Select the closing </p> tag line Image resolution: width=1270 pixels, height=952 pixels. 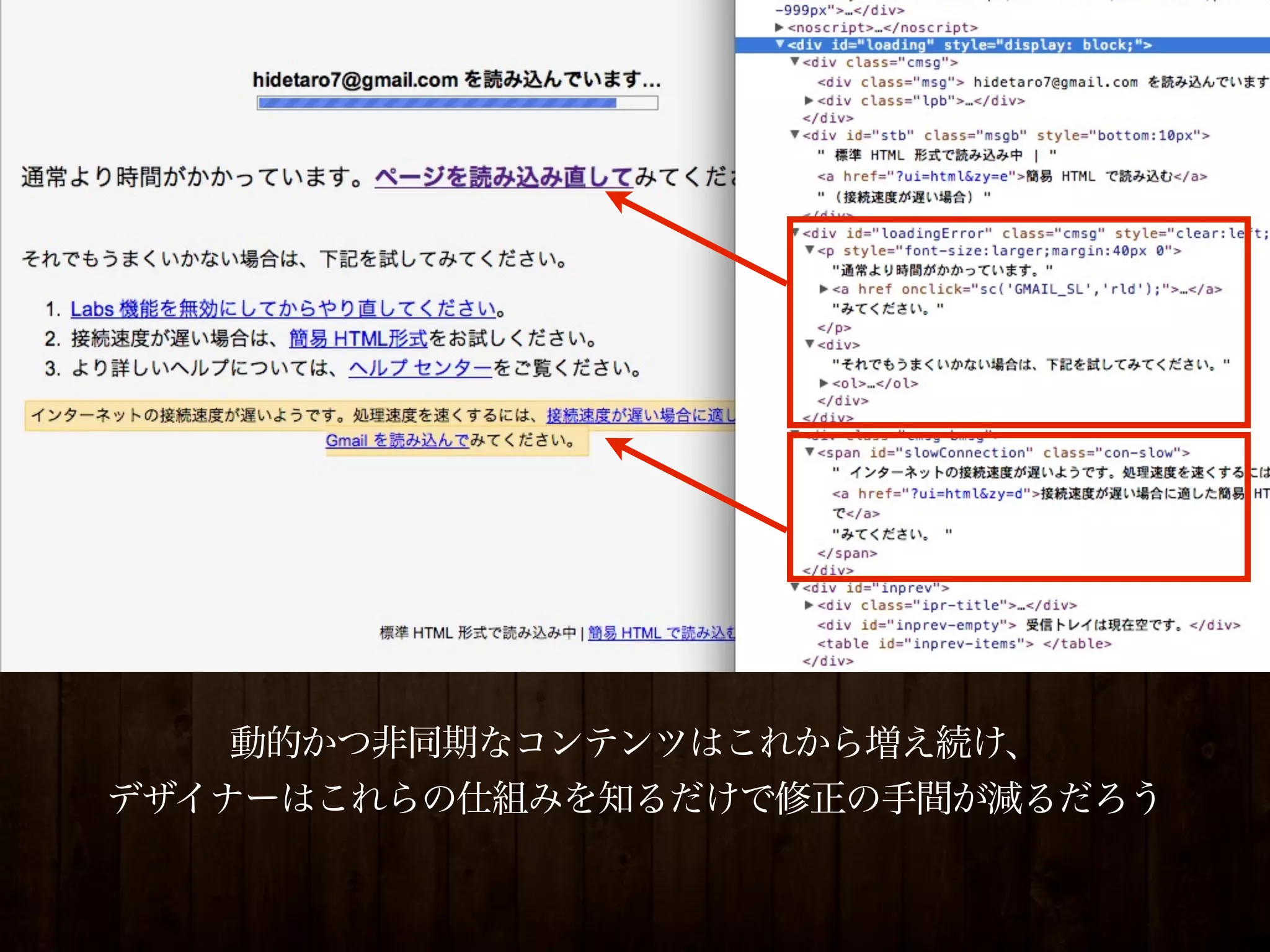tap(834, 327)
